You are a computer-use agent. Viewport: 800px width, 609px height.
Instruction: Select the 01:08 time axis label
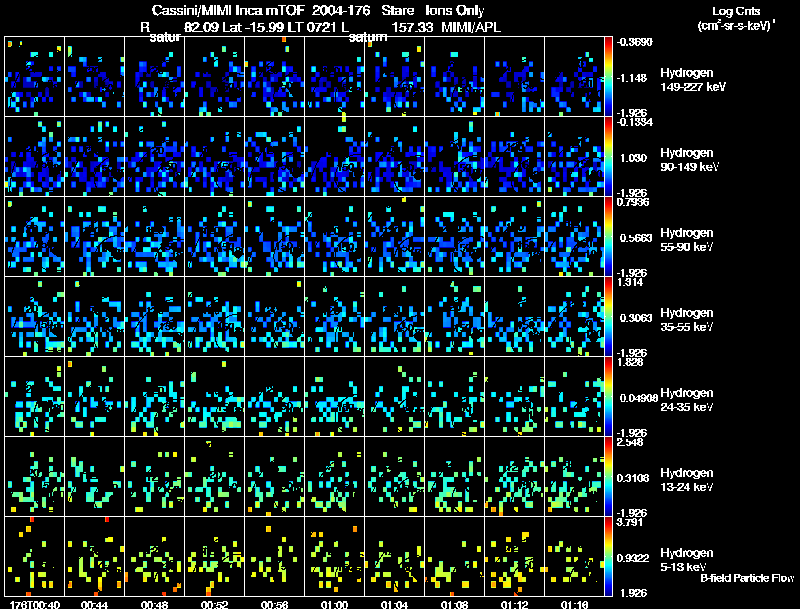(x=455, y=604)
